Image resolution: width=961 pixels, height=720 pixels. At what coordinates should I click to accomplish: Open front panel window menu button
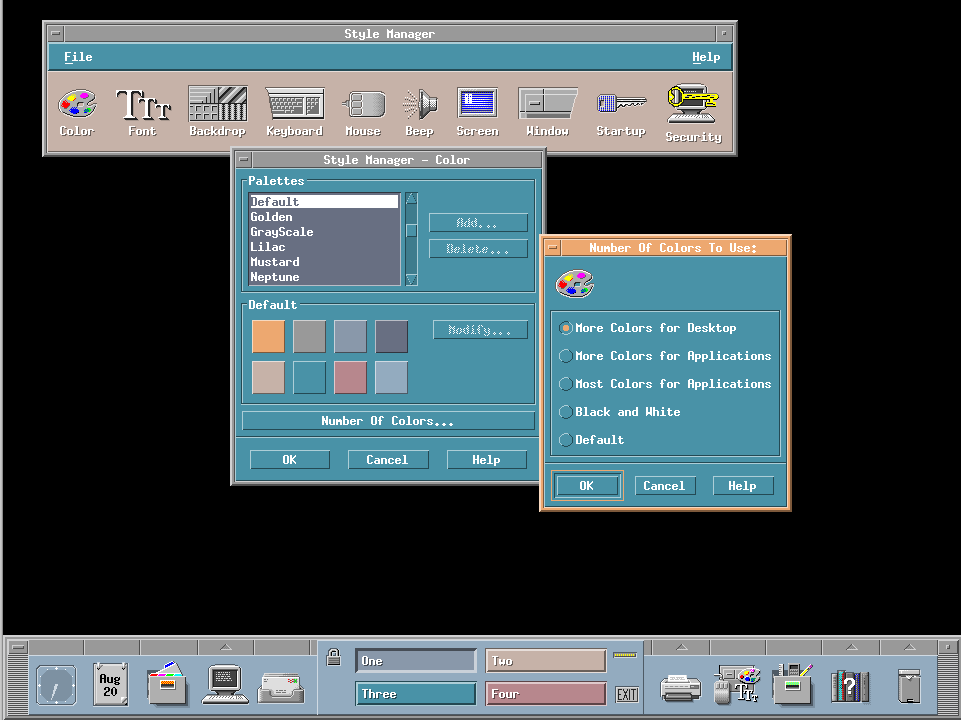(x=18, y=647)
